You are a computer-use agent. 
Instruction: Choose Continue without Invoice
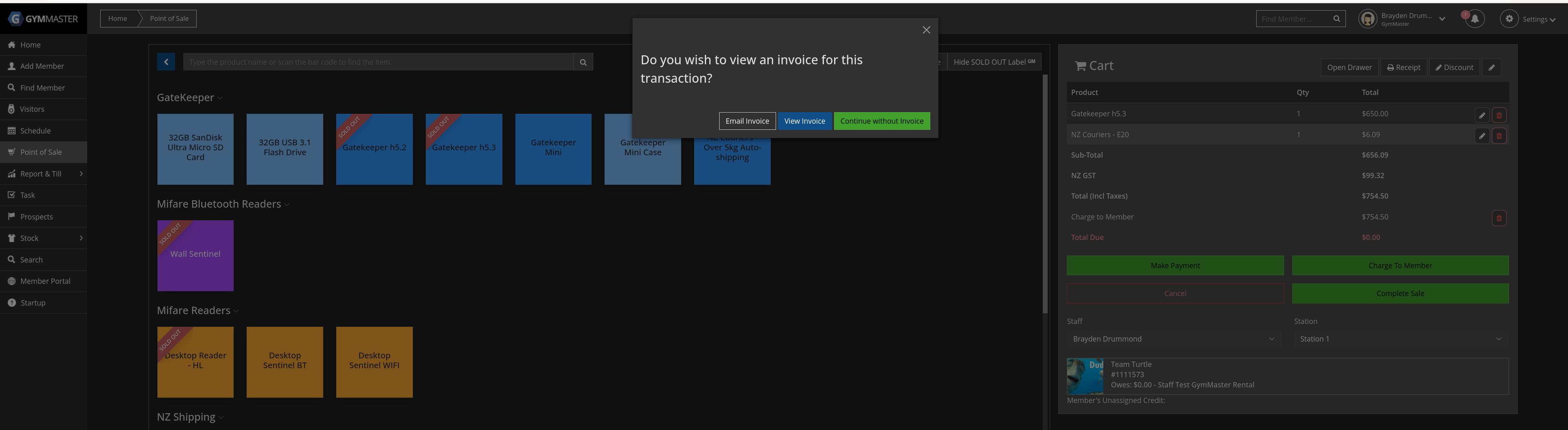882,121
